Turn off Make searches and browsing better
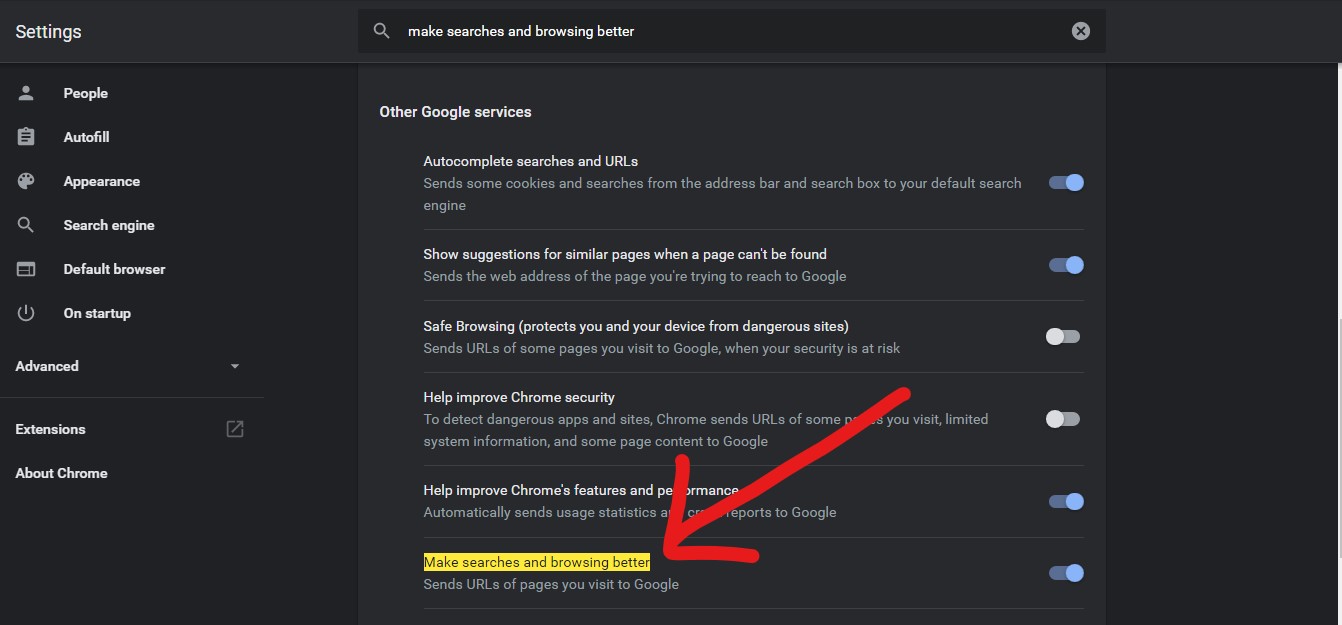Screen dimensions: 1342x625 (x=1066, y=573)
